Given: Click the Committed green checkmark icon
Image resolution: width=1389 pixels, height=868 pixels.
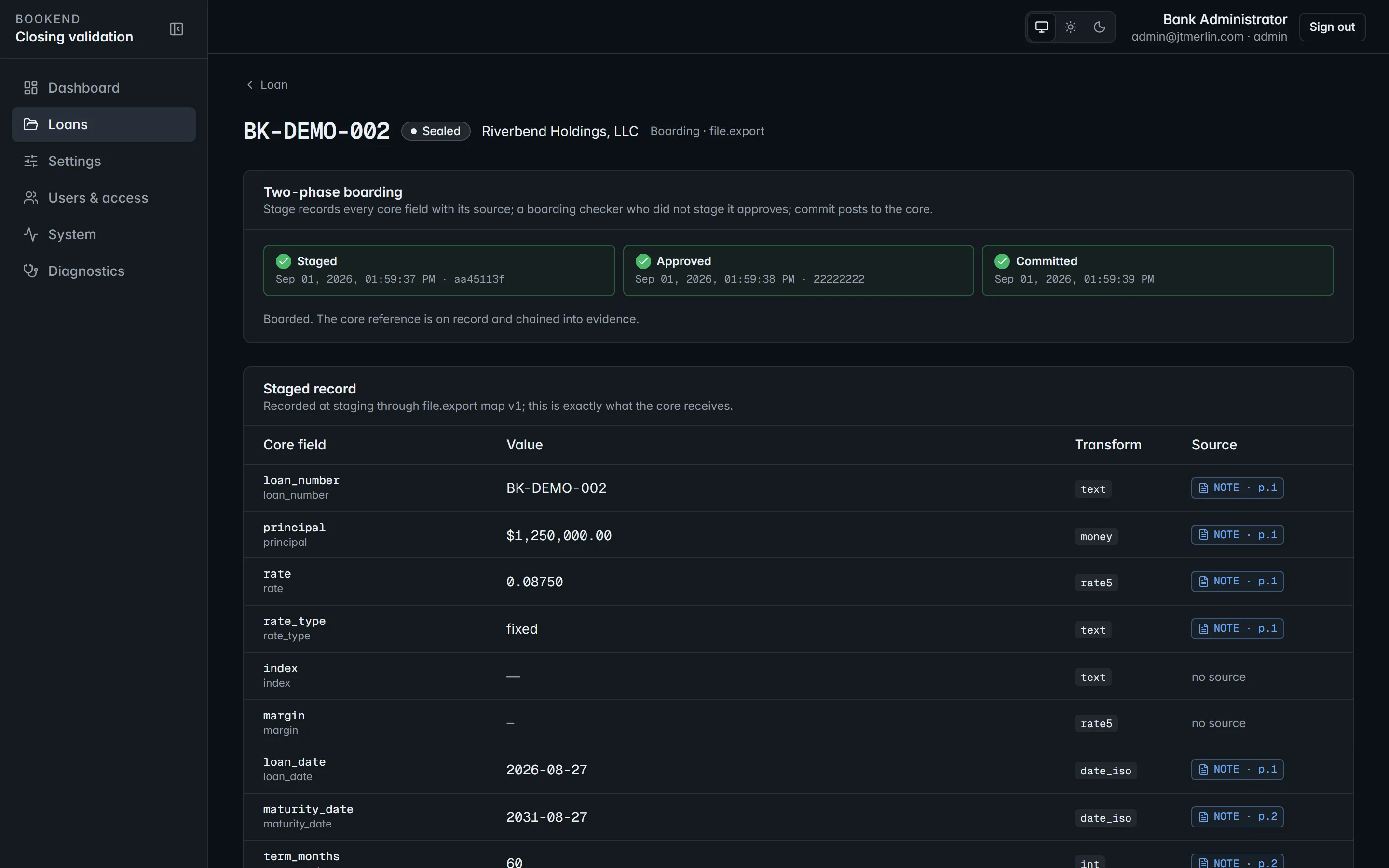Looking at the screenshot, I should (x=1002, y=261).
